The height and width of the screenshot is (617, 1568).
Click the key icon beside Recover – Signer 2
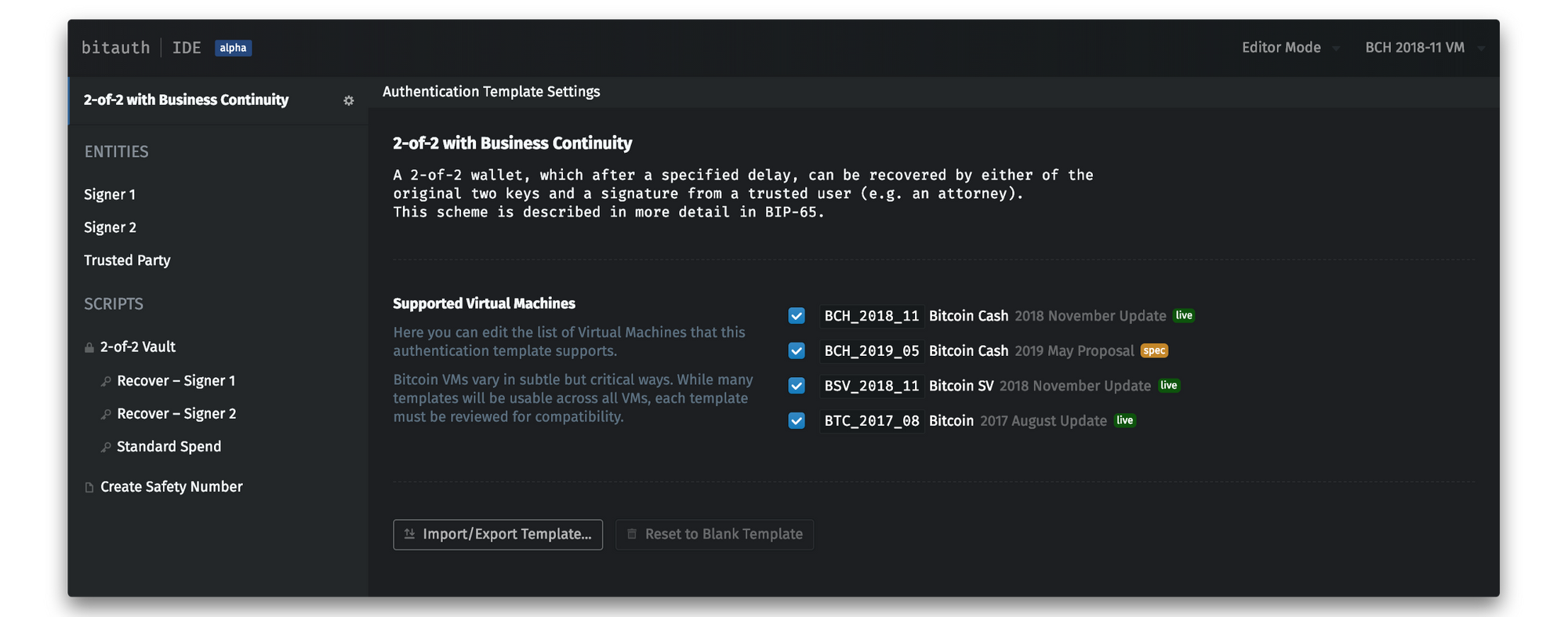[106, 414]
